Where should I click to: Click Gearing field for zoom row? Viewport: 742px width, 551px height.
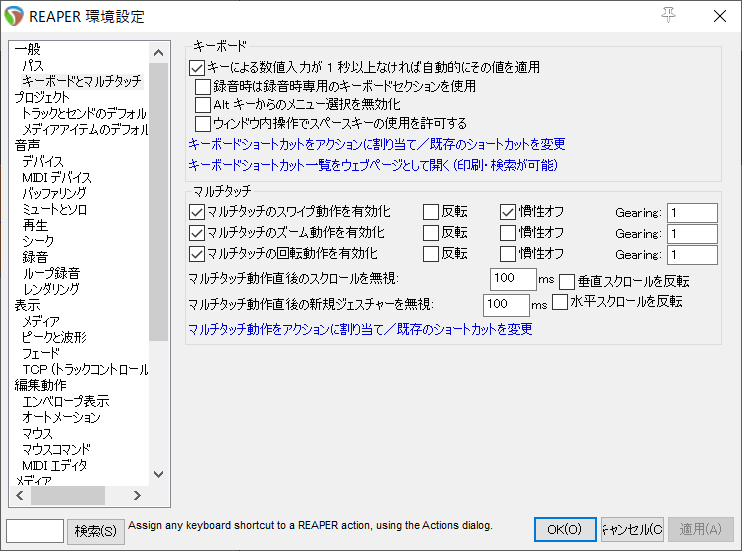pos(692,233)
